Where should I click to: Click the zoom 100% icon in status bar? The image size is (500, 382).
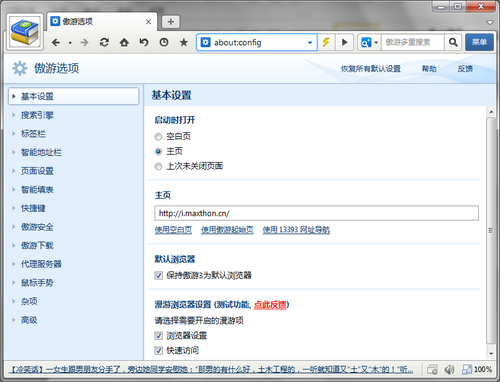[x=467, y=369]
